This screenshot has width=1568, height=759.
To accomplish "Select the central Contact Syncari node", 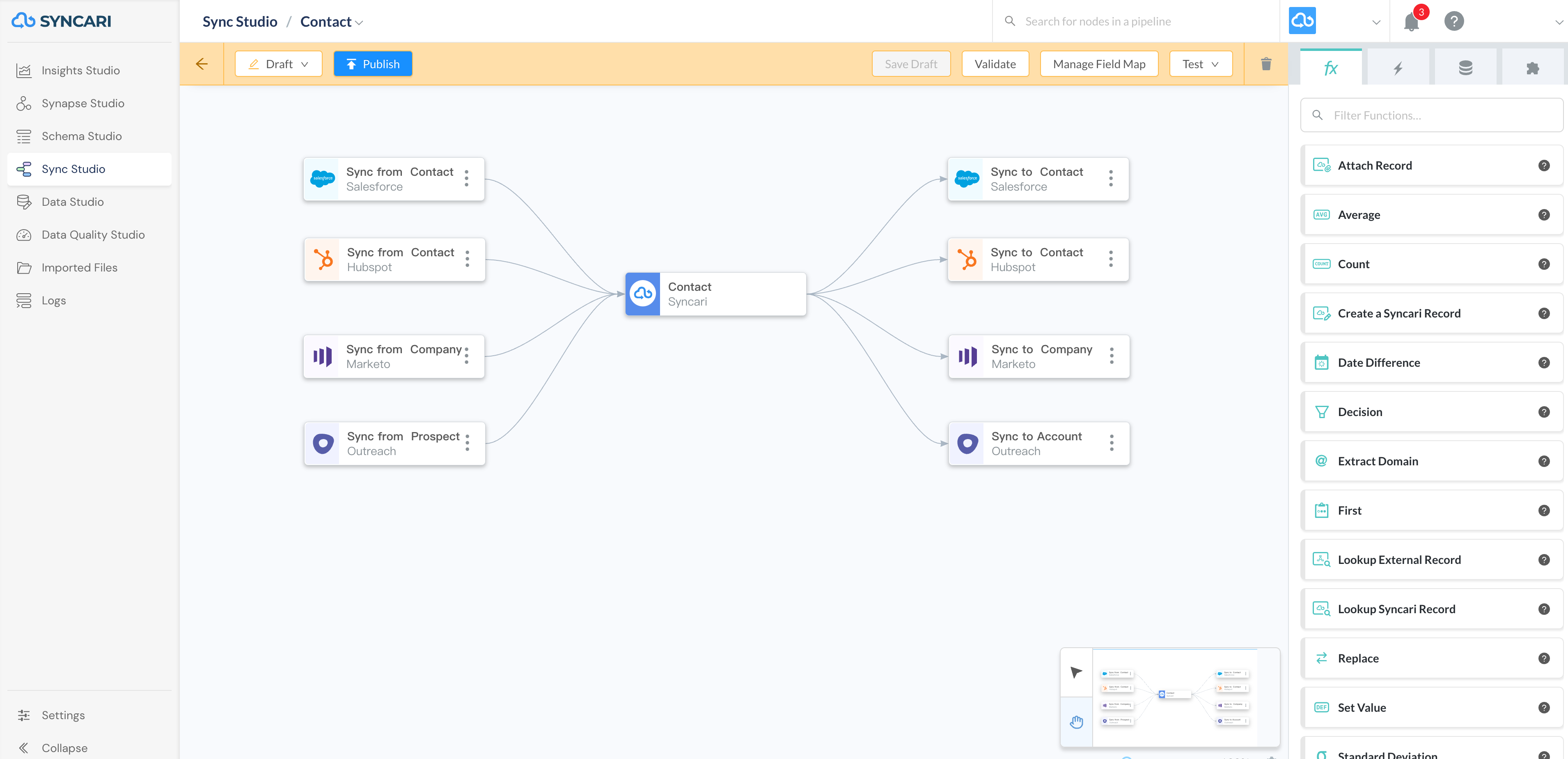I will [716, 294].
